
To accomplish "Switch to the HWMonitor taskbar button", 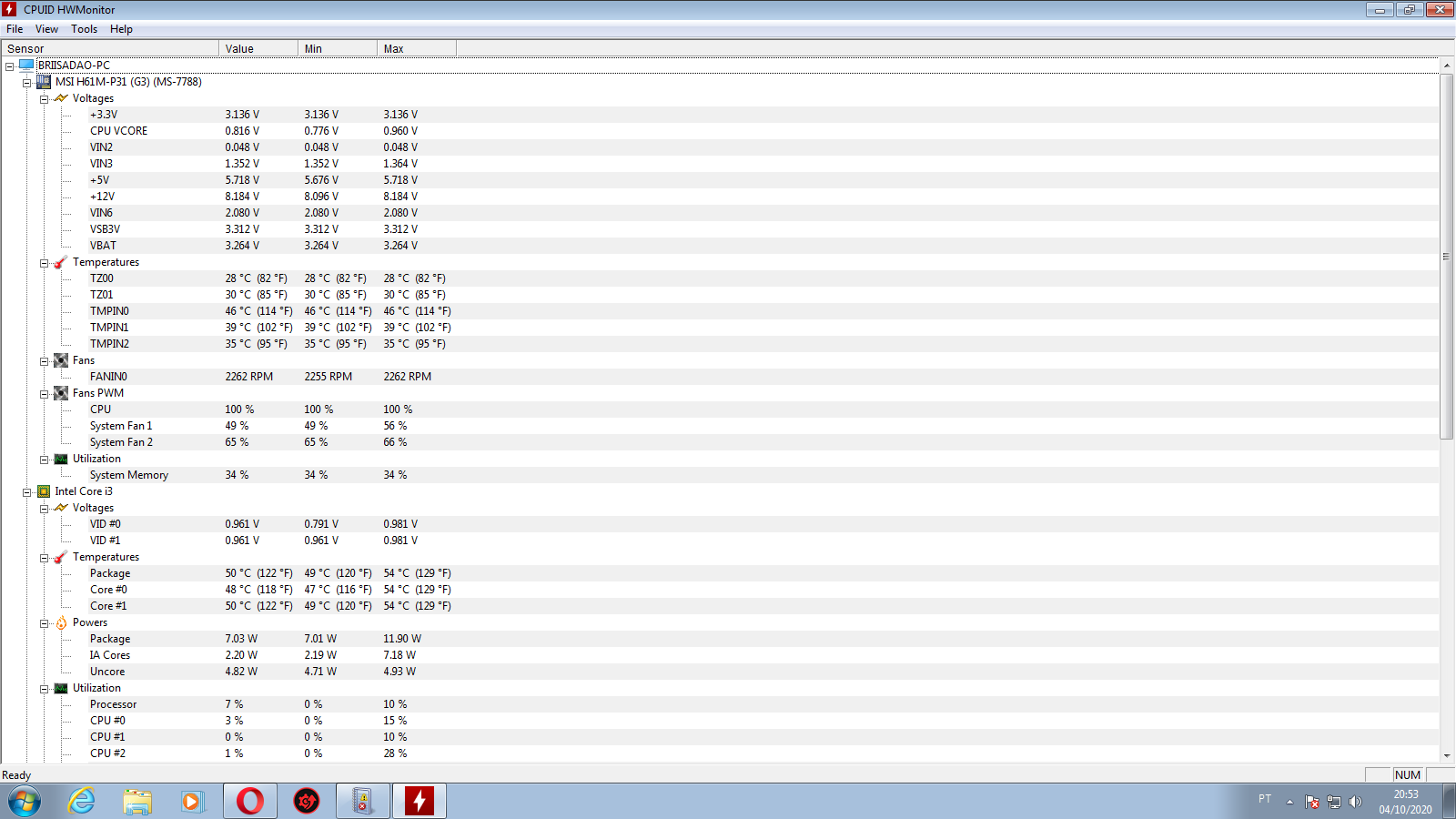I will tap(420, 802).
